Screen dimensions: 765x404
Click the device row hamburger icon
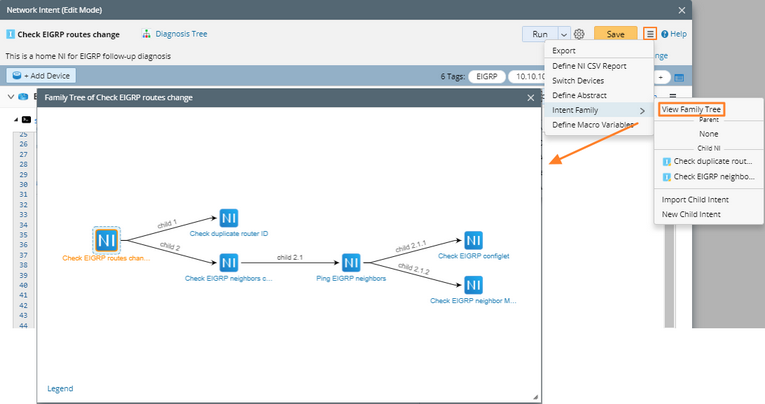673,96
